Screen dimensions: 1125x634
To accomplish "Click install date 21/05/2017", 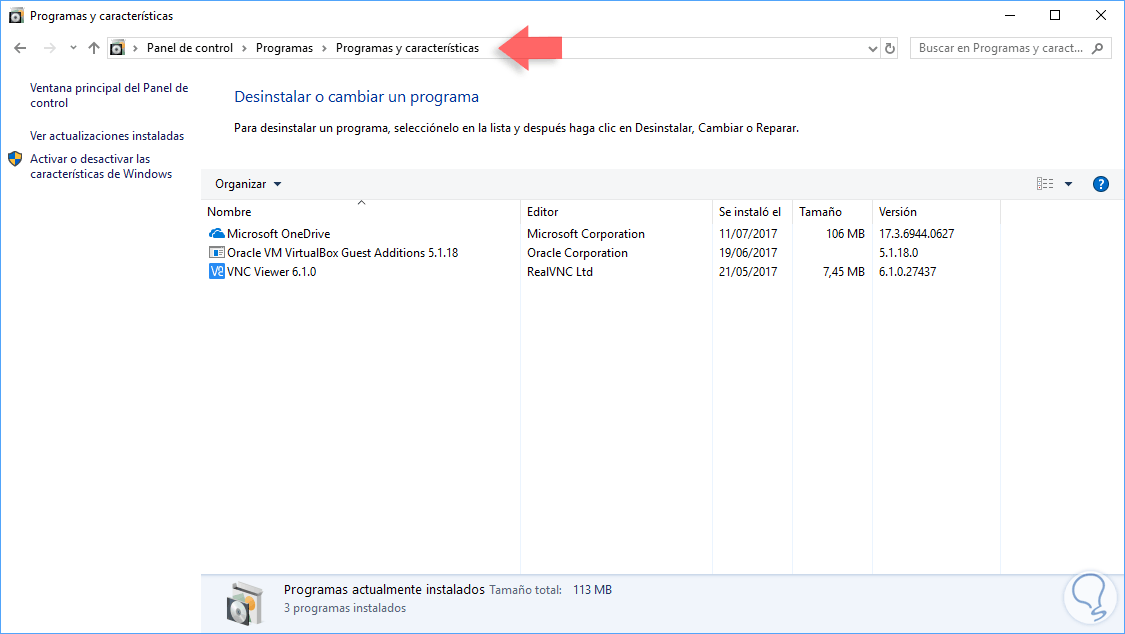I will [x=748, y=272].
